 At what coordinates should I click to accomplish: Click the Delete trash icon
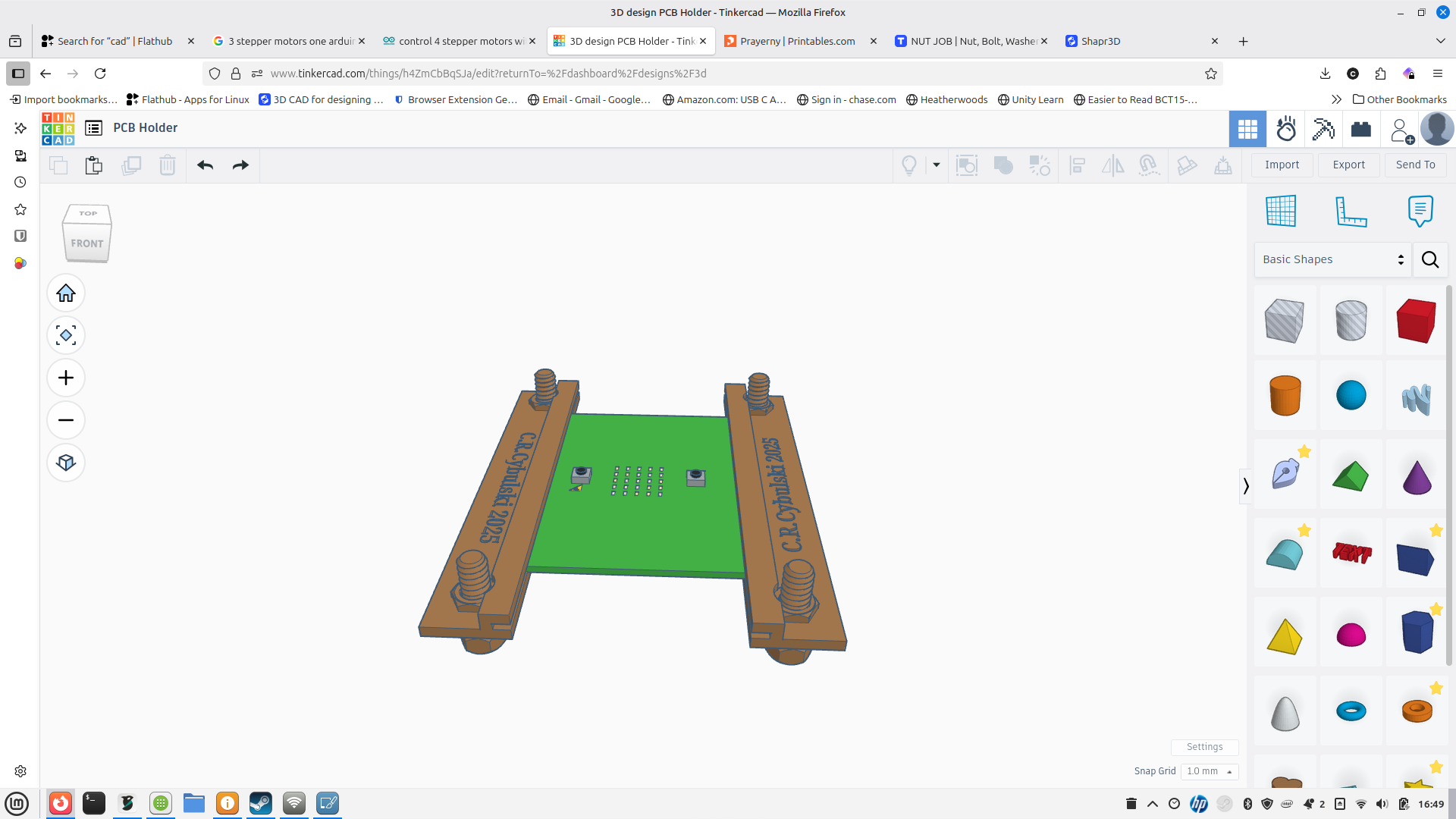pyautogui.click(x=168, y=165)
